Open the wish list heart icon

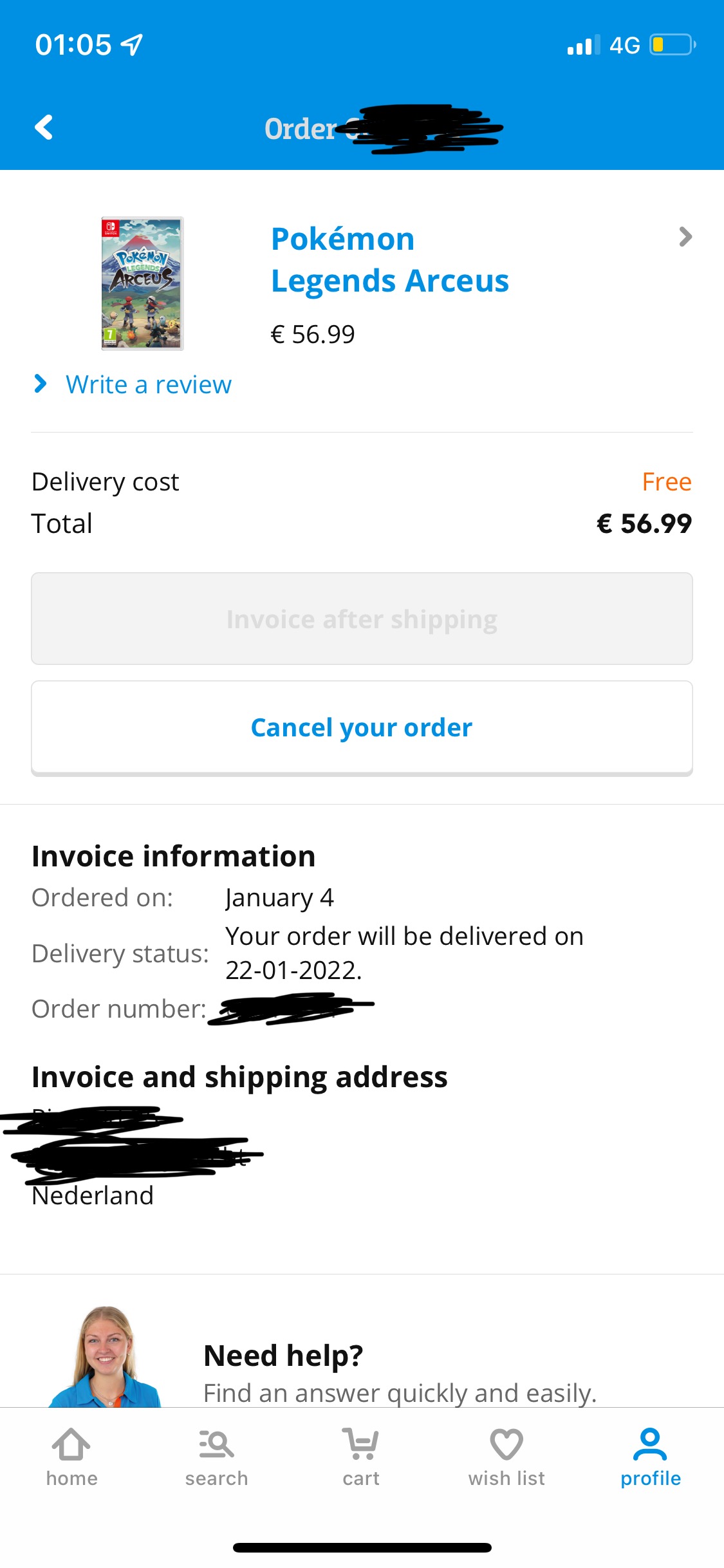pyautogui.click(x=506, y=1444)
